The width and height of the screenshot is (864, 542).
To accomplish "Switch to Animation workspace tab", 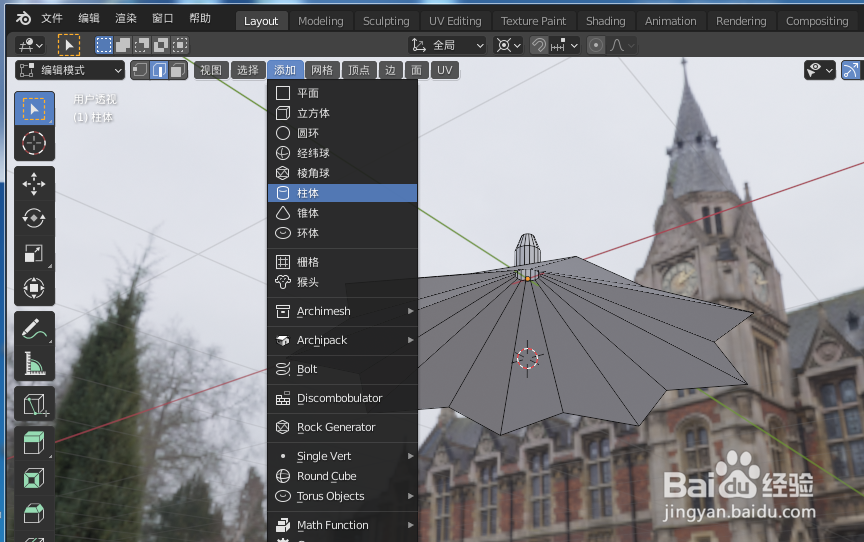I will pos(671,21).
